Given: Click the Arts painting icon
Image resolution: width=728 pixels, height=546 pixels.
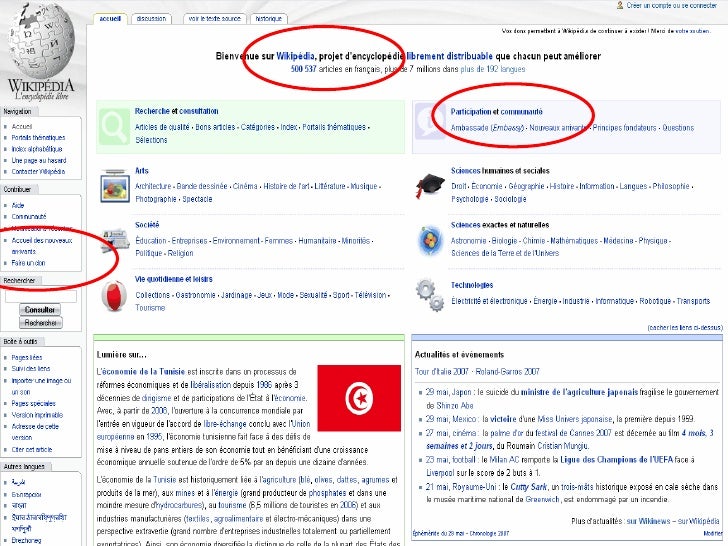Looking at the screenshot, I should (x=115, y=186).
